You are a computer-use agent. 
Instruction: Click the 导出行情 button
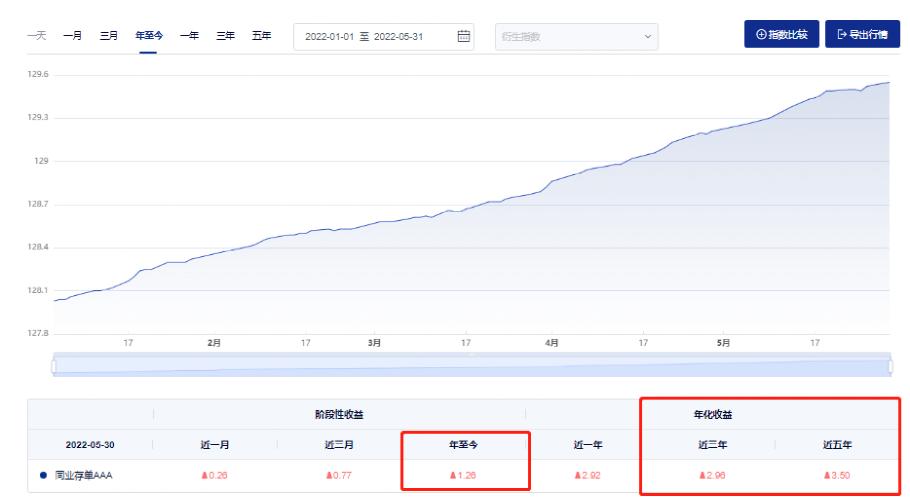click(x=862, y=34)
